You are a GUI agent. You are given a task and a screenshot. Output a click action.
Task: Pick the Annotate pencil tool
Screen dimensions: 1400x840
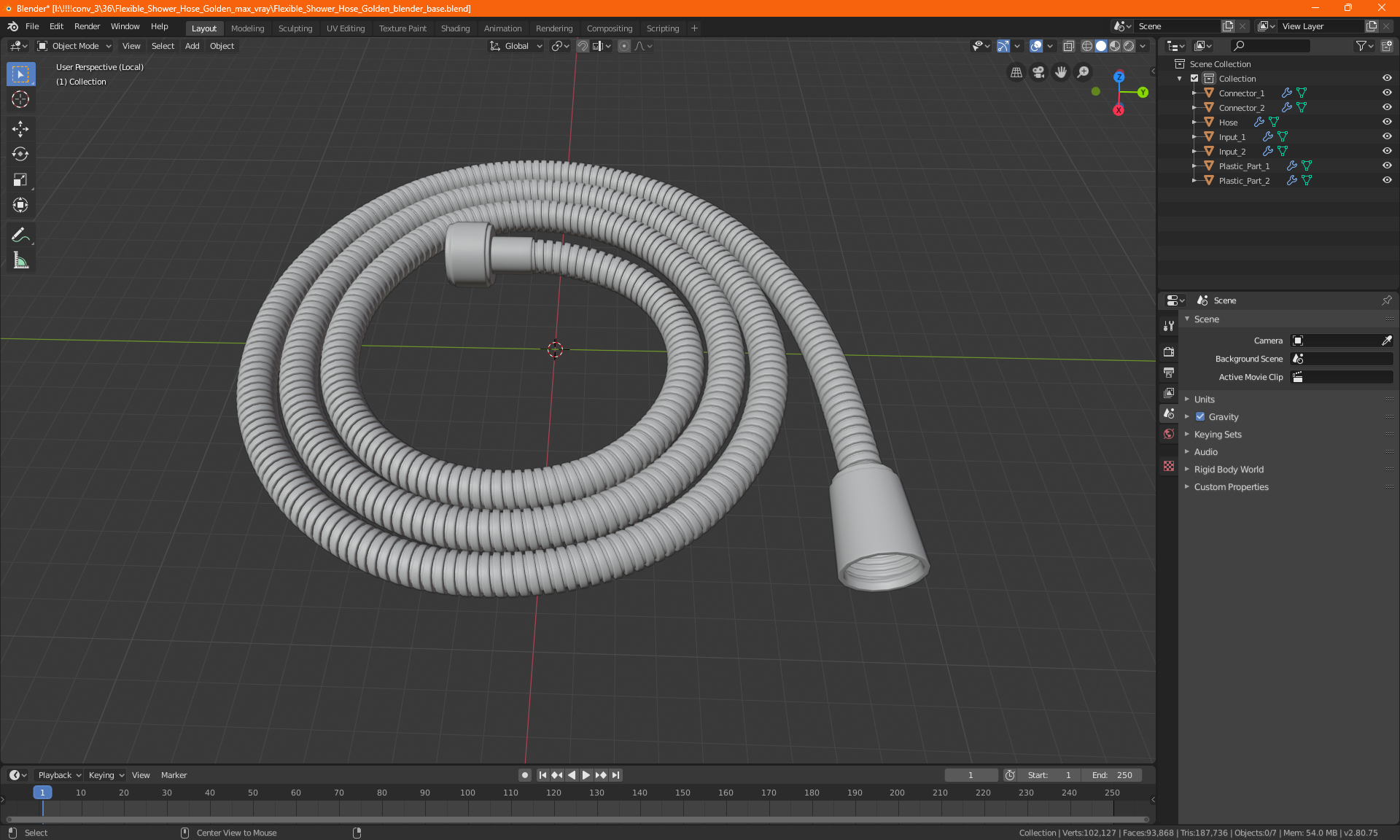[x=20, y=235]
